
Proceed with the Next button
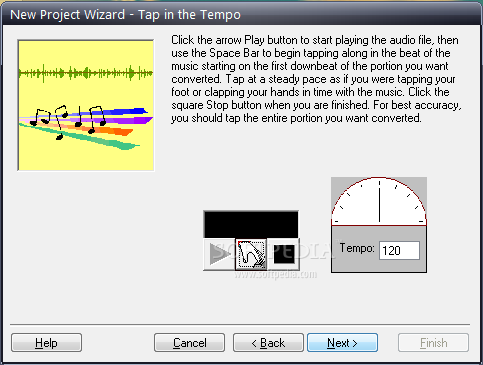(342, 343)
